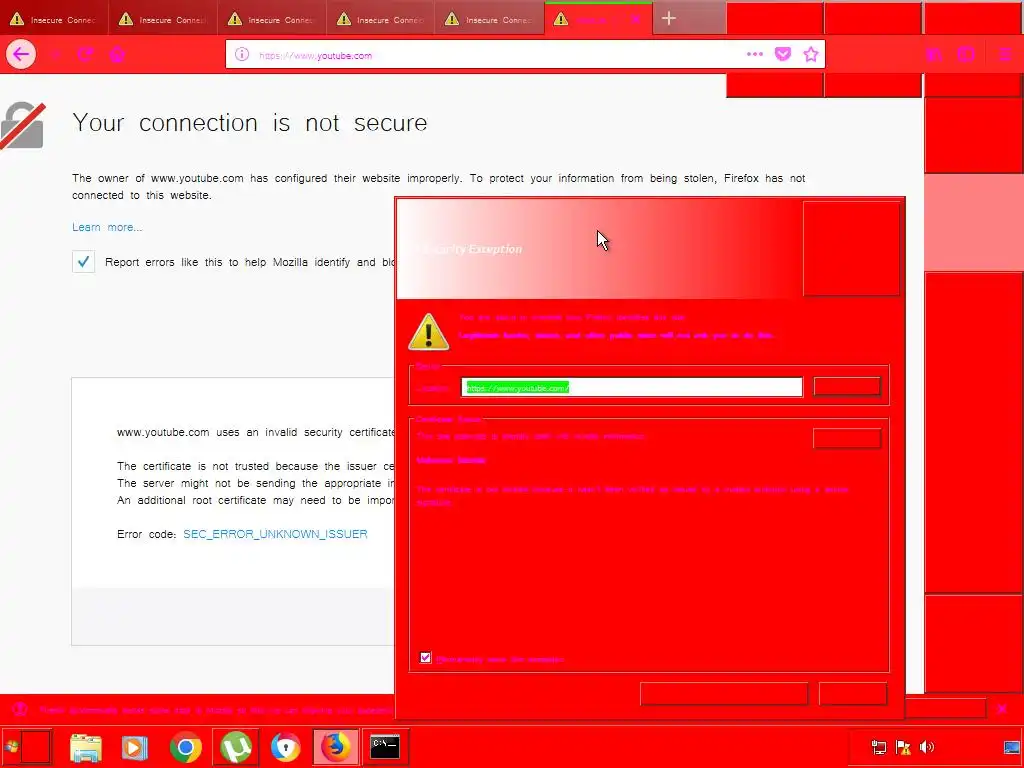This screenshot has width=1024, height=768.
Task: Reload the current page
Action: [85, 54]
